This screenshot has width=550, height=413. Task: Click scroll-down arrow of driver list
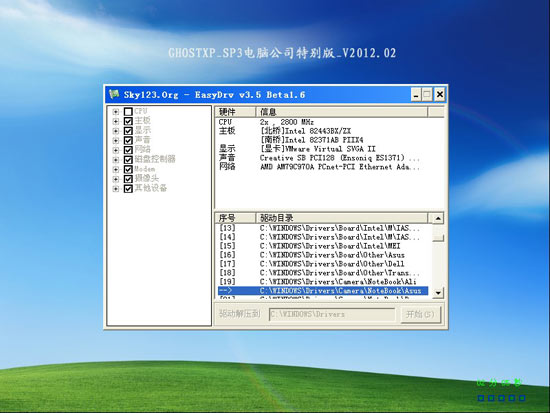coord(438,292)
